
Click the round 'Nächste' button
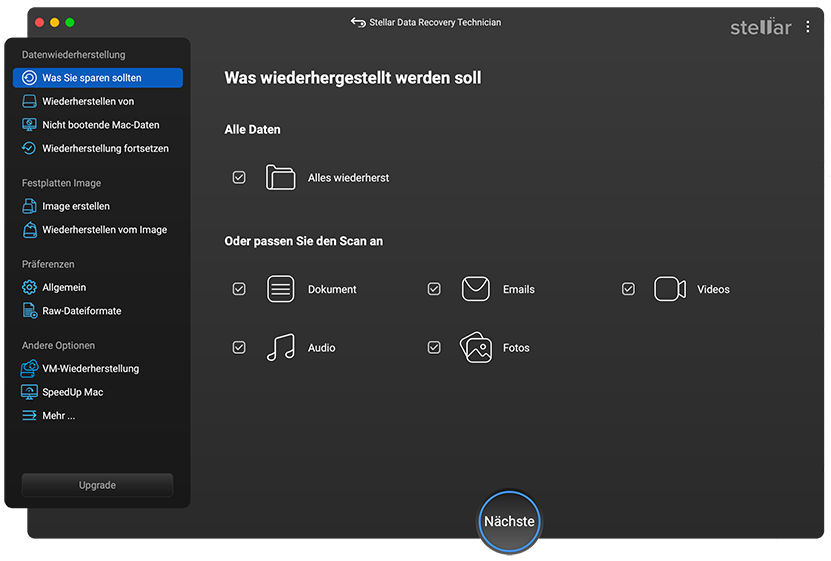point(509,521)
